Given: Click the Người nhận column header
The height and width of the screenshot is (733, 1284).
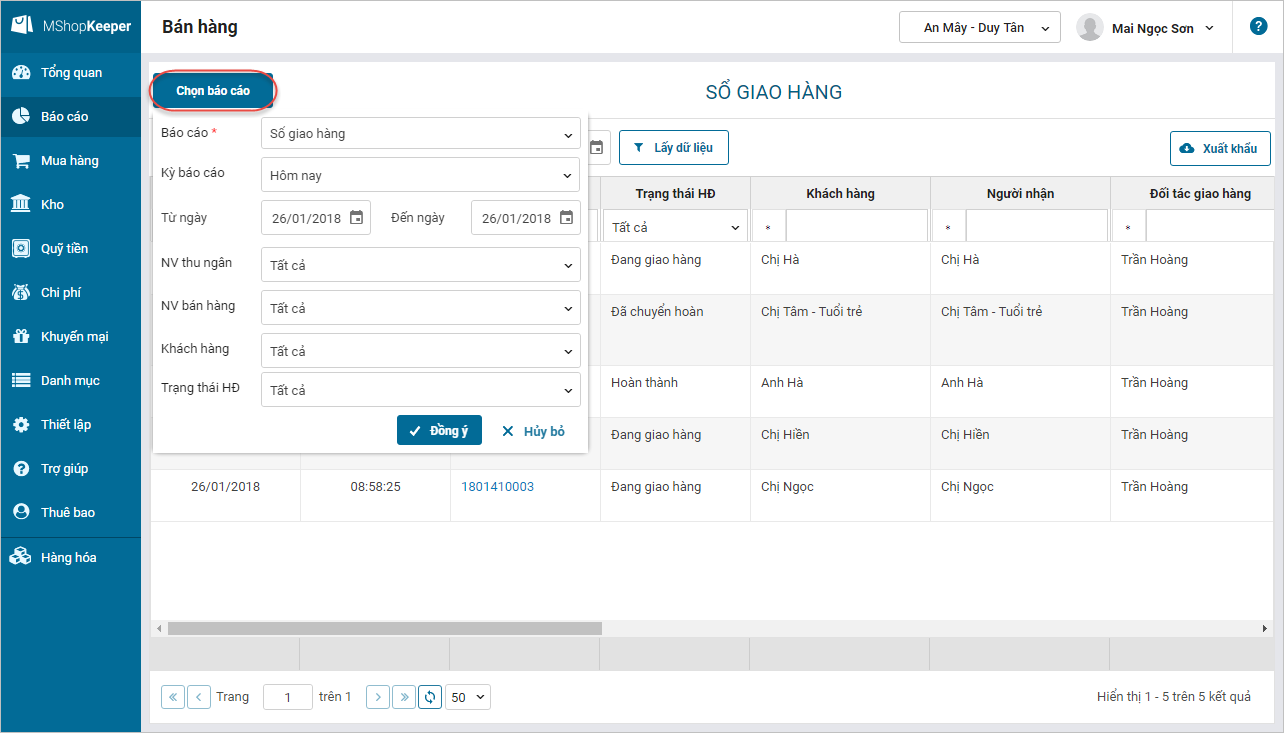Looking at the screenshot, I should click(x=1020, y=193).
